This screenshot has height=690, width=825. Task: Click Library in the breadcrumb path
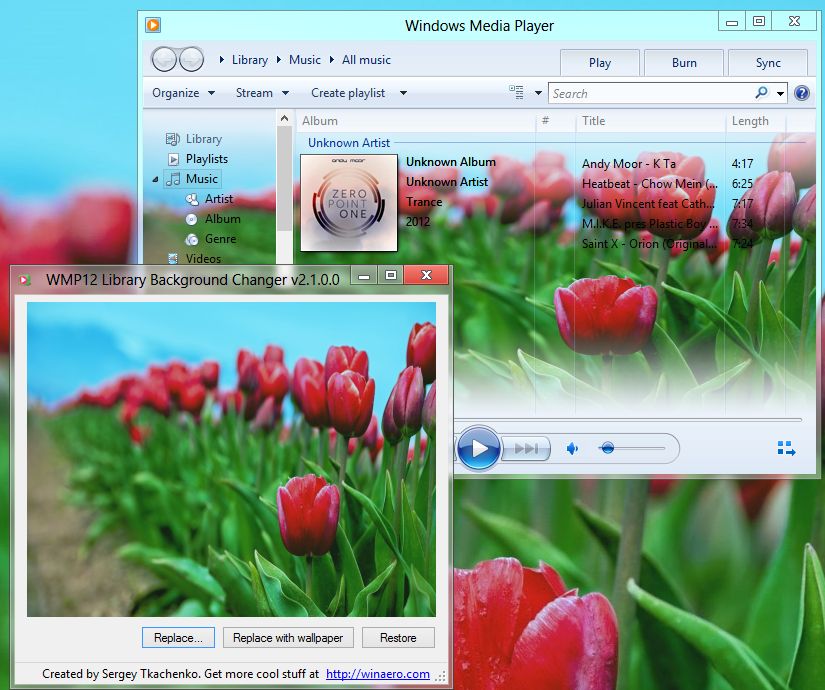click(250, 60)
